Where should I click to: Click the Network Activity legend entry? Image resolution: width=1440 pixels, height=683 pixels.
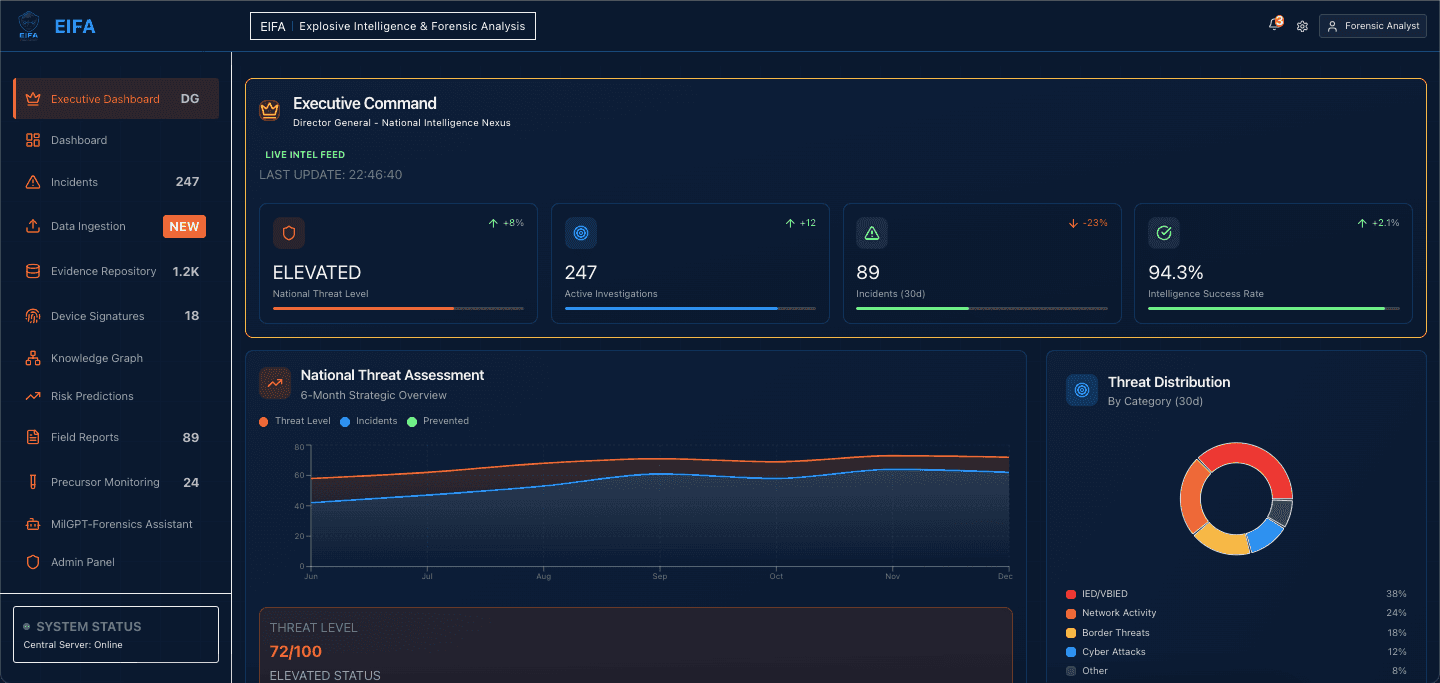pyautogui.click(x=1119, y=613)
